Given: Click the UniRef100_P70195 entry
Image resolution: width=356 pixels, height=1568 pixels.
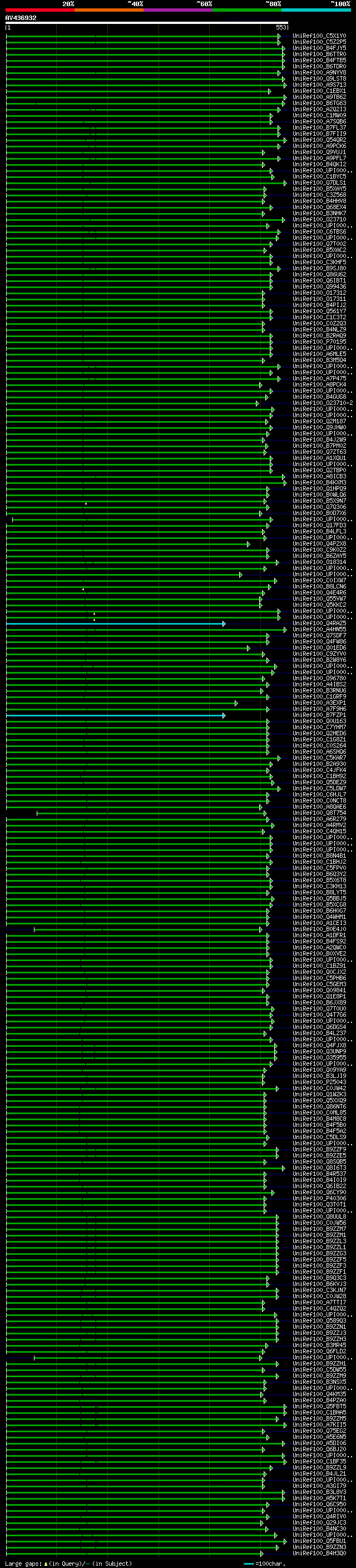Looking at the screenshot, I should point(319,342).
